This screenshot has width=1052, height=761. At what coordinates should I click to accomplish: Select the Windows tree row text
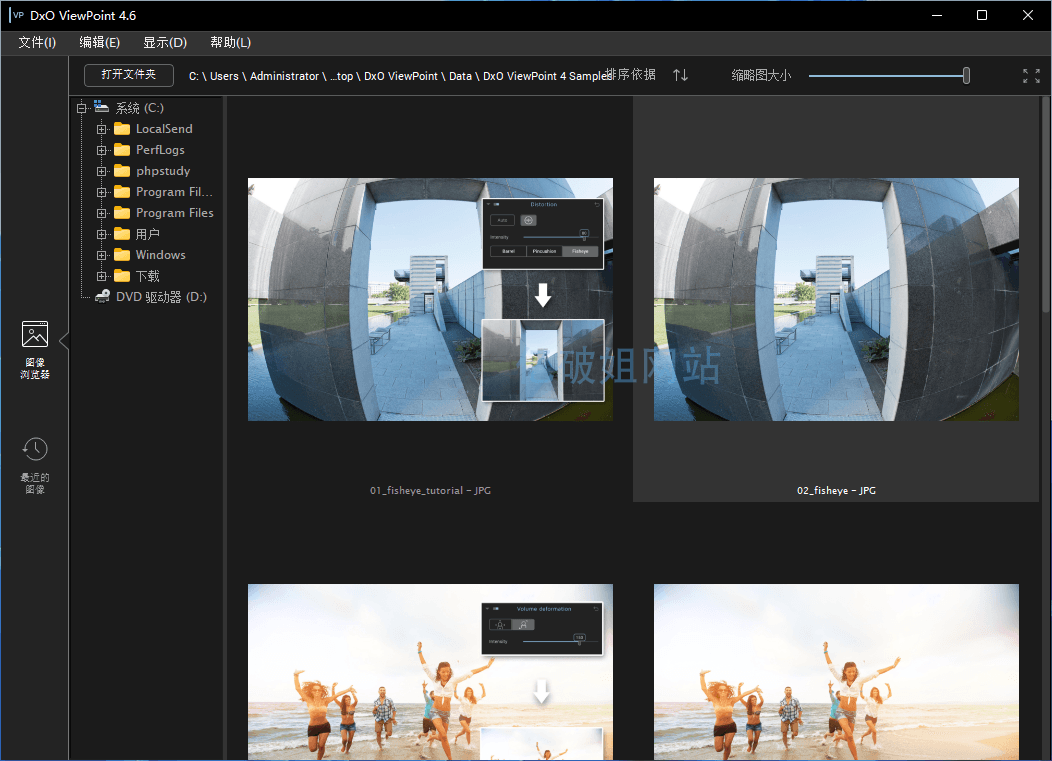[x=160, y=254]
